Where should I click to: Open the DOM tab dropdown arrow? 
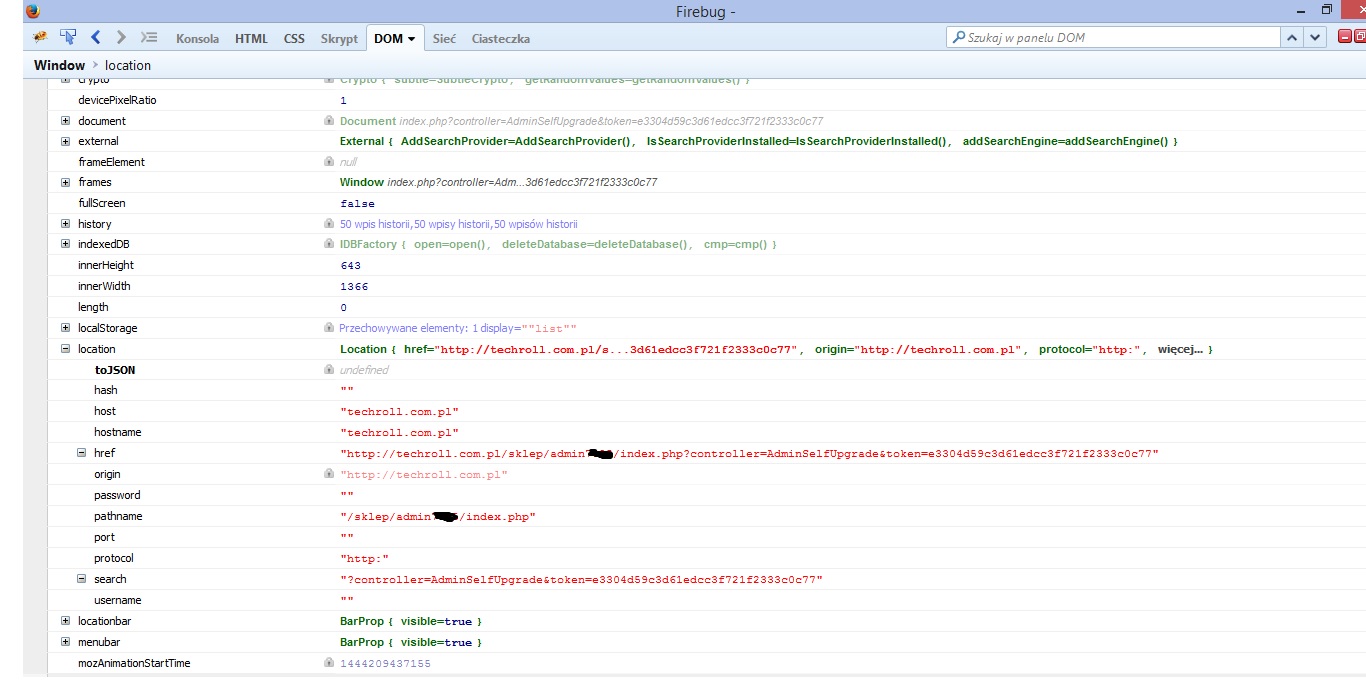411,39
